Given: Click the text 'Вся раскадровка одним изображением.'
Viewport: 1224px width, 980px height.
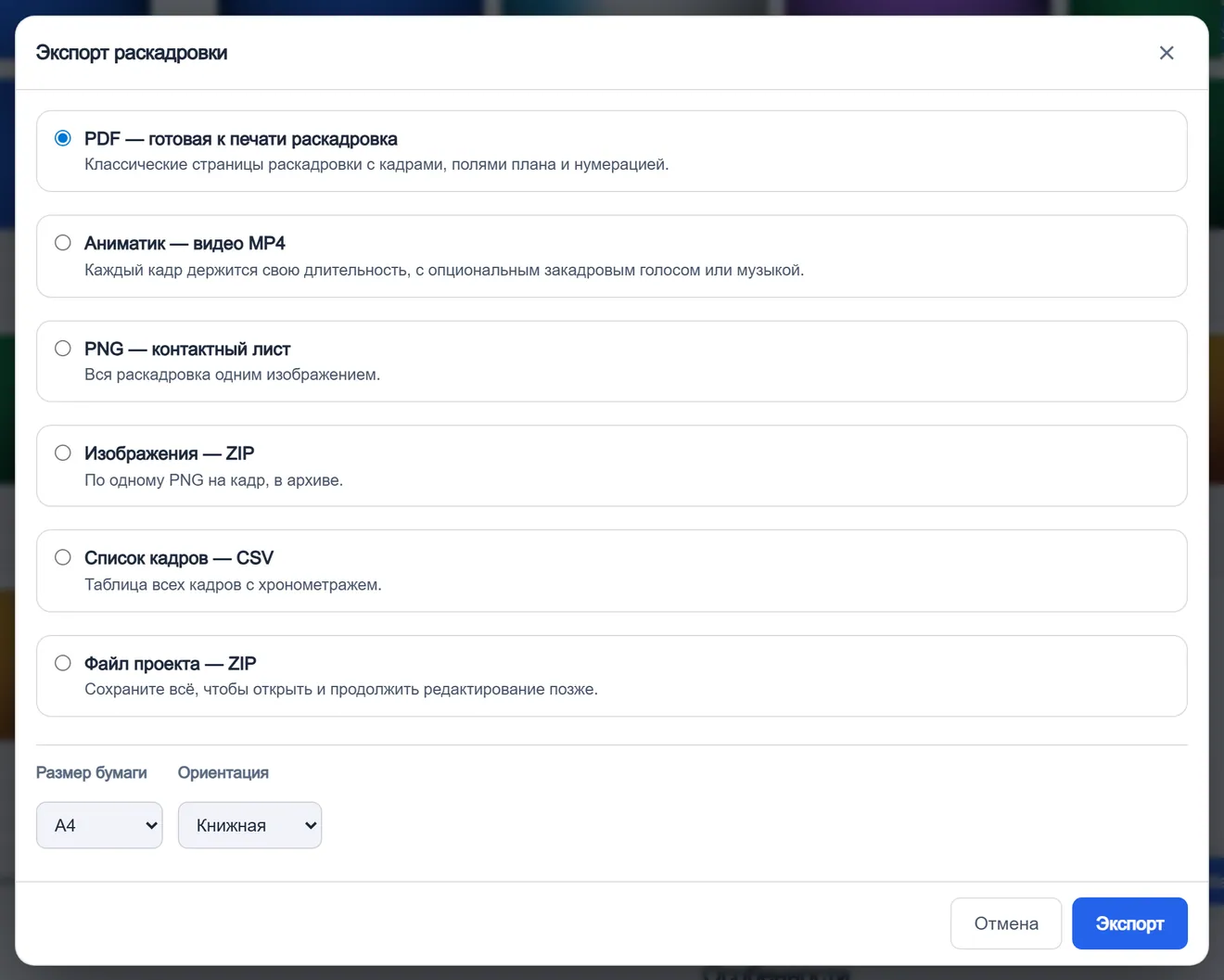Looking at the screenshot, I should tap(232, 375).
